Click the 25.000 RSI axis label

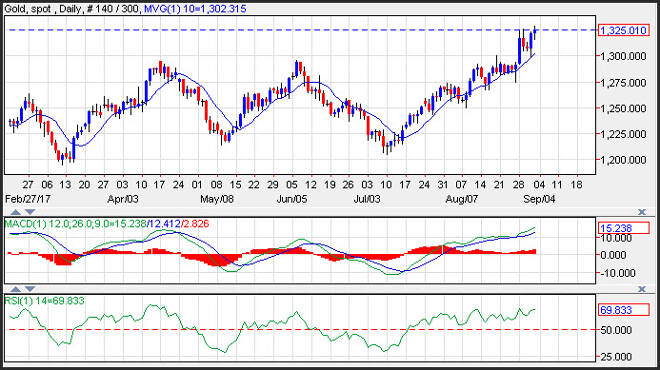(x=616, y=357)
